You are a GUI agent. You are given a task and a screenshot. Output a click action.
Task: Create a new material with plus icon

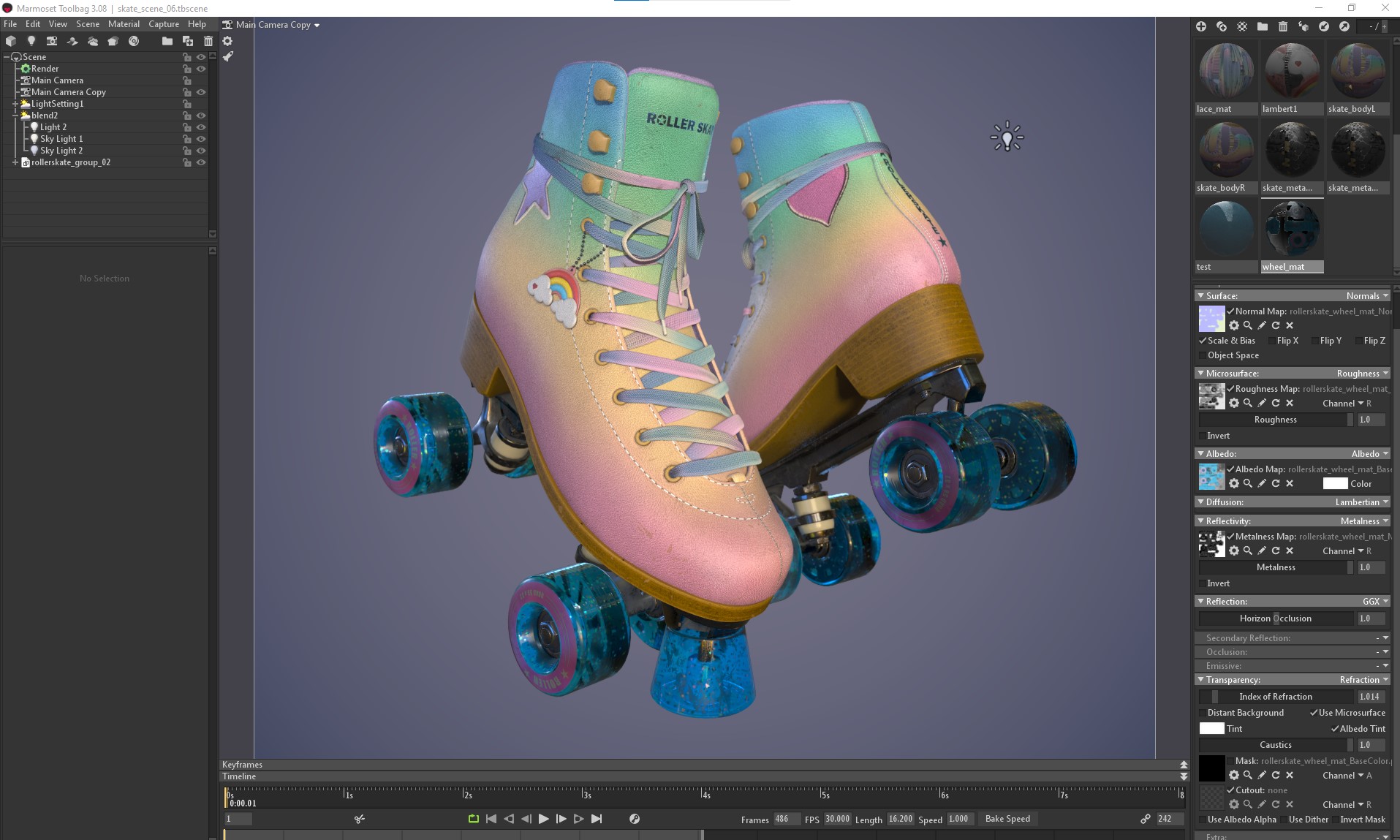tap(1200, 26)
